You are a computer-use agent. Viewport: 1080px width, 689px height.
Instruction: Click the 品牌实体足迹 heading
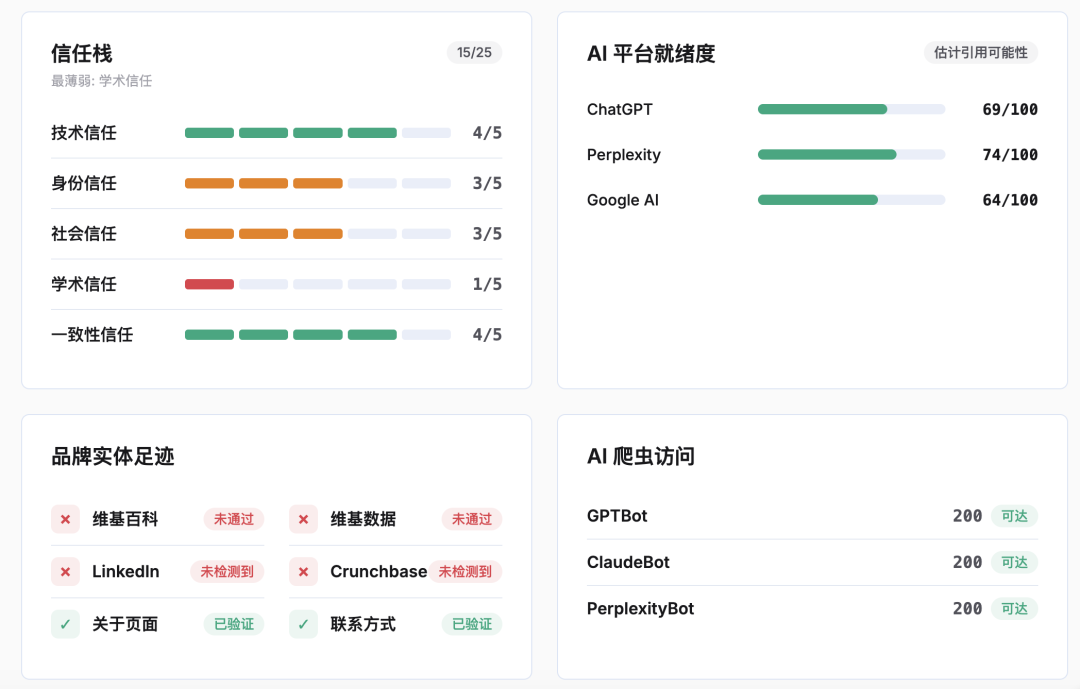pyautogui.click(x=112, y=456)
